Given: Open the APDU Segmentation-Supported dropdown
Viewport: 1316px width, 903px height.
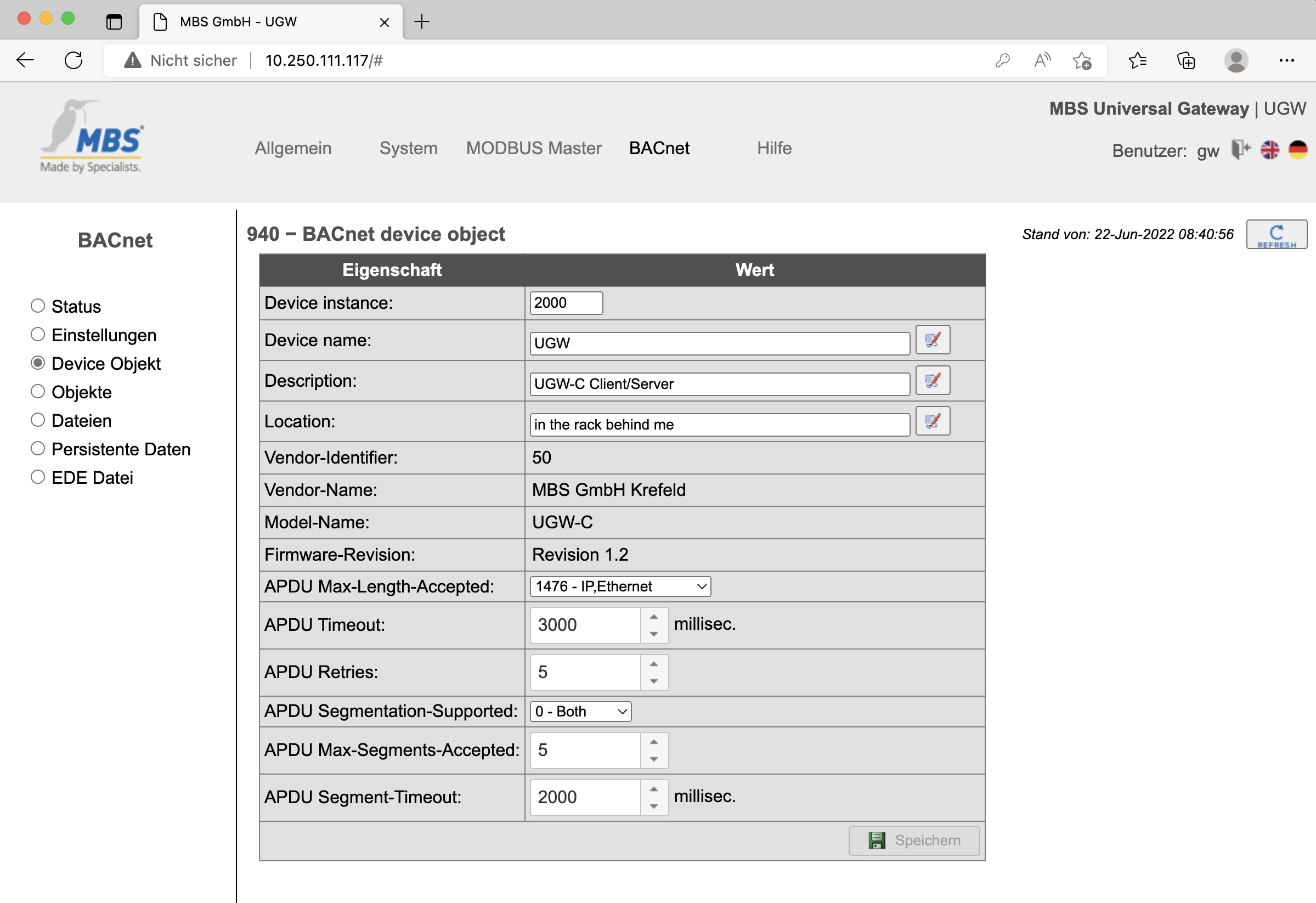Looking at the screenshot, I should [580, 712].
